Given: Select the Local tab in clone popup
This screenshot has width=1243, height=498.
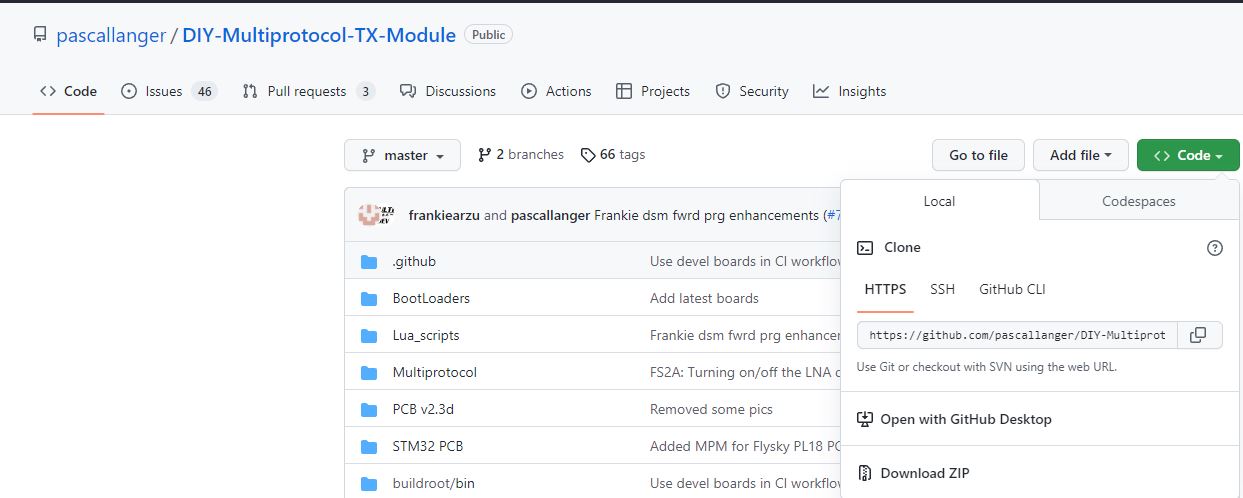Looking at the screenshot, I should [939, 201].
